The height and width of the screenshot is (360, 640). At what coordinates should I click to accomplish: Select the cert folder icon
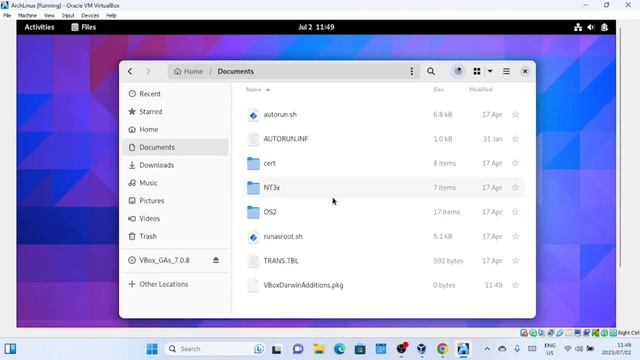[x=253, y=163]
